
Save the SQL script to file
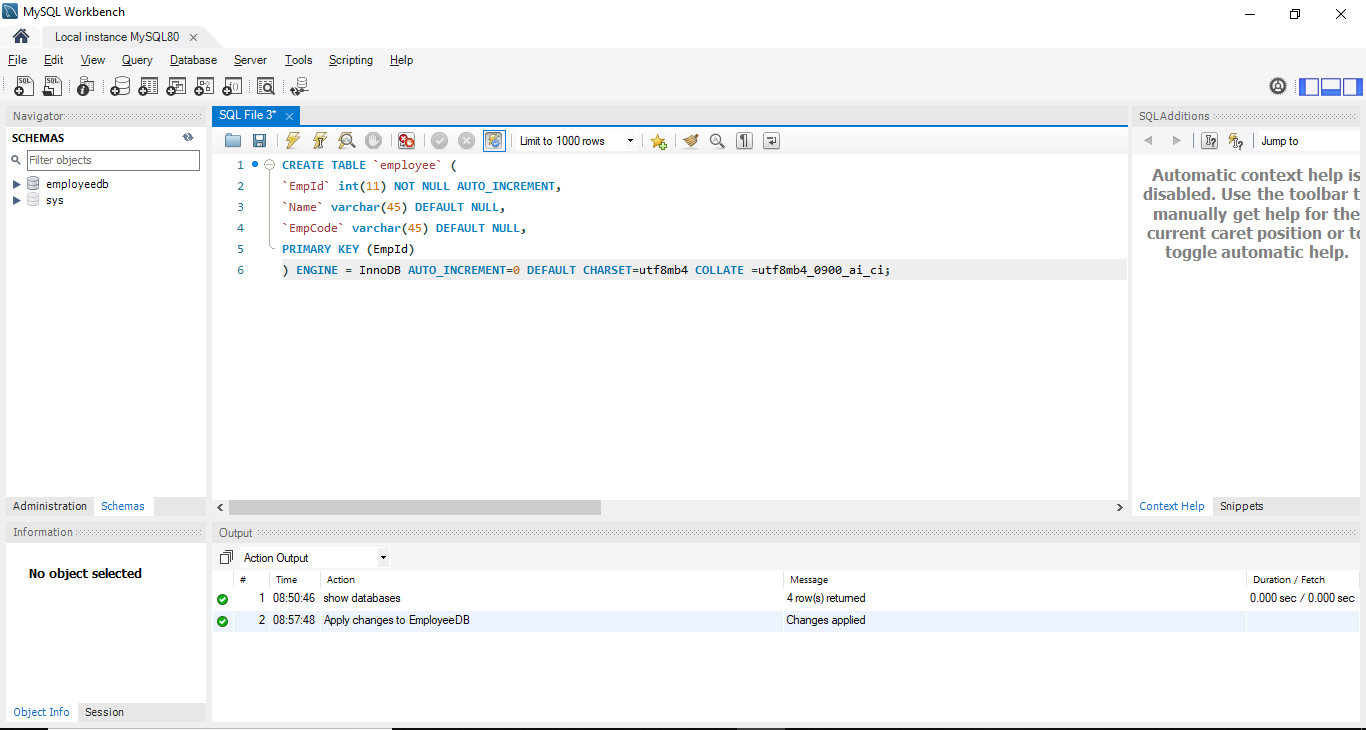[x=259, y=141]
